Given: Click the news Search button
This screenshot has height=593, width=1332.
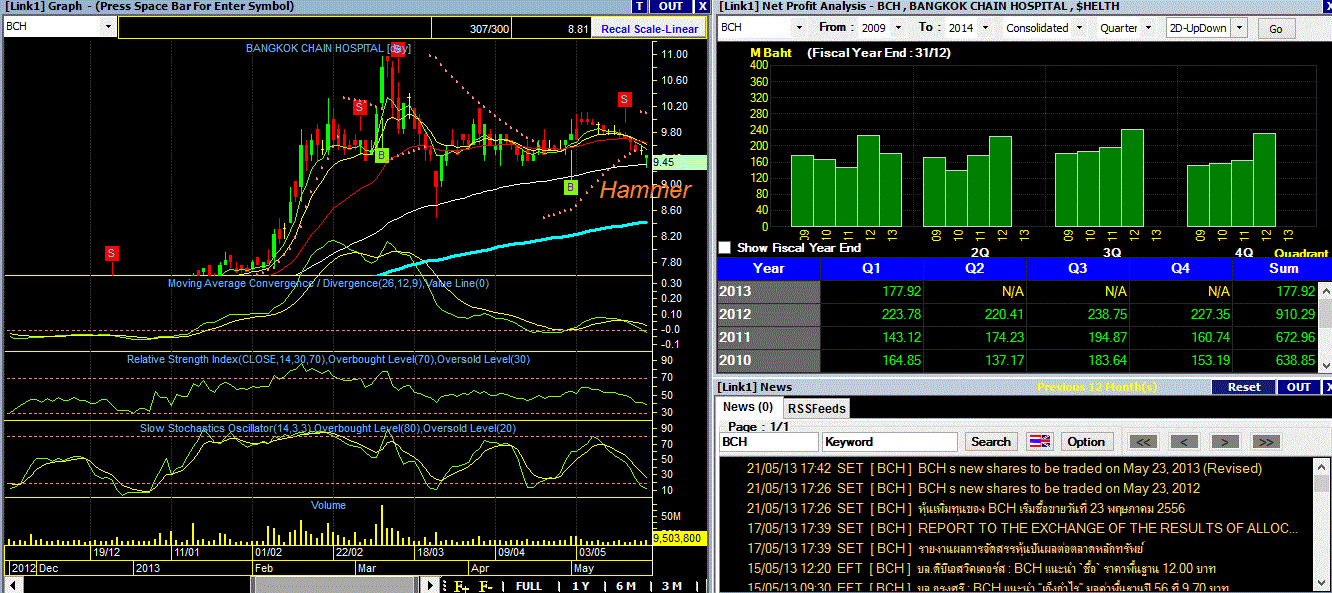Looking at the screenshot, I should coord(991,441).
